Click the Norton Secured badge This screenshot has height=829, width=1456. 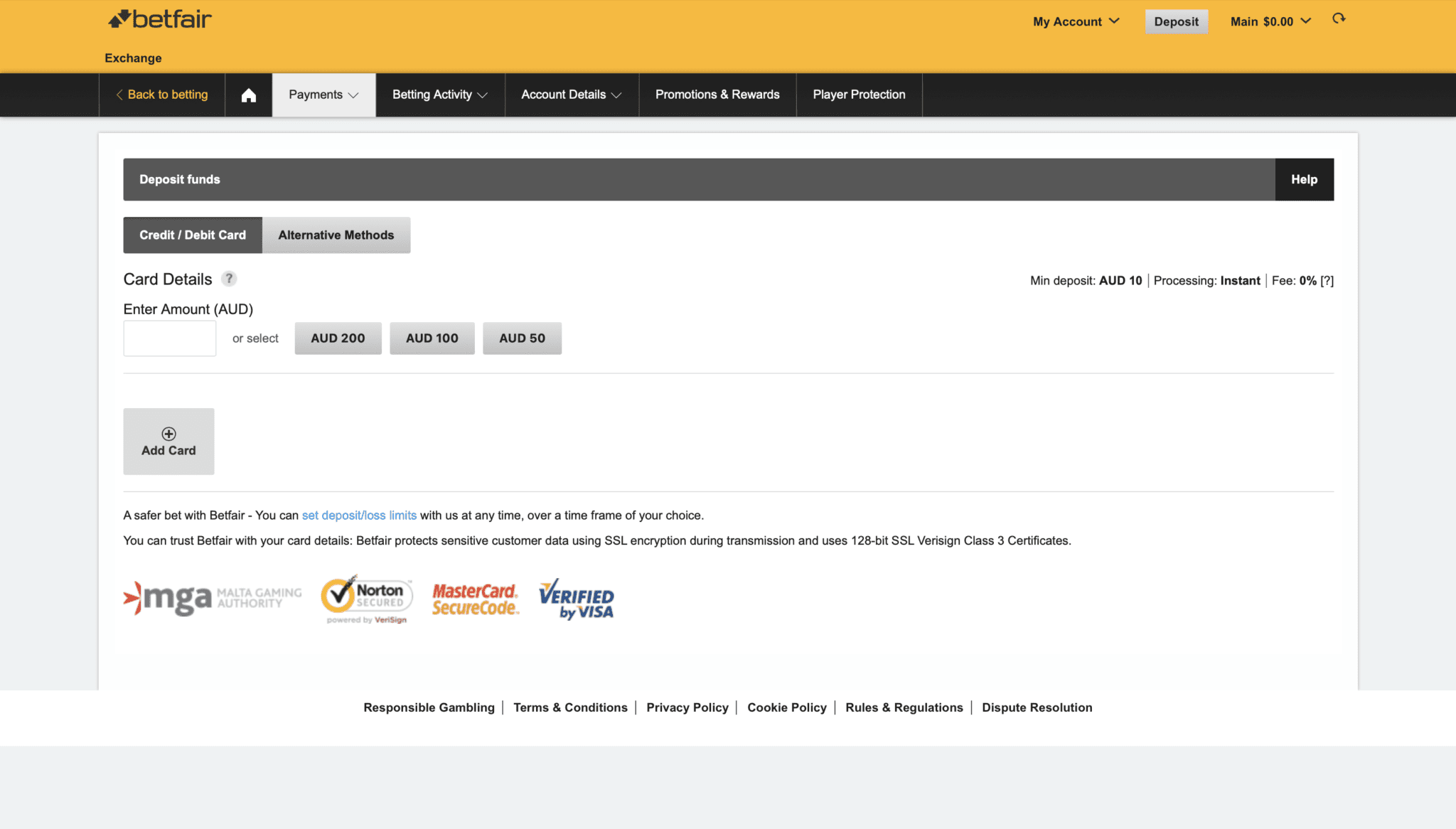(367, 599)
